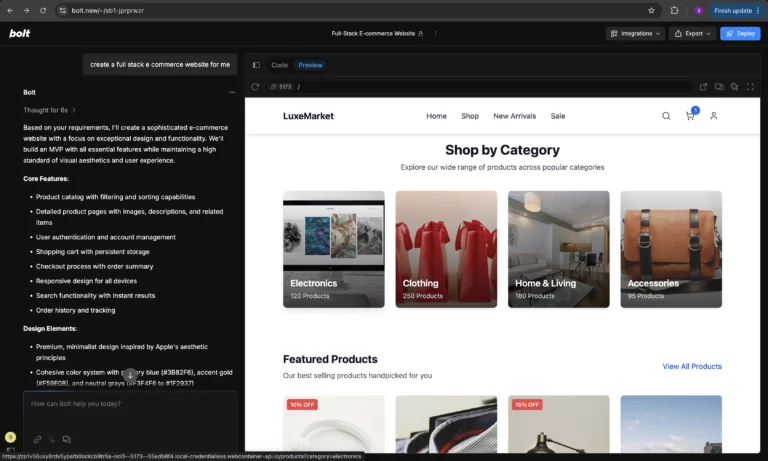Bookmark this page with the star icon
The width and height of the screenshot is (768, 461).
tap(651, 10)
